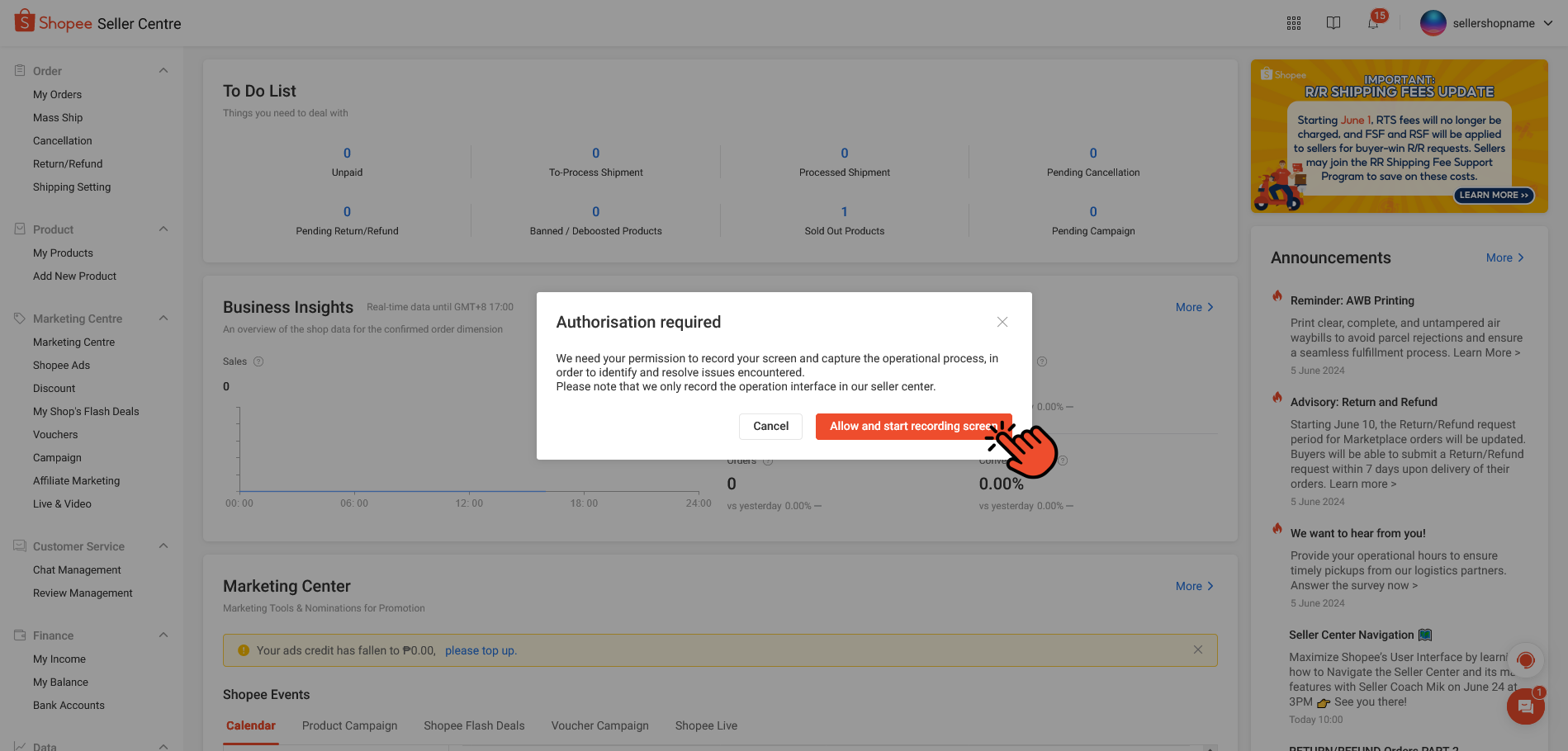Click the sellershopname profile avatar
The width and height of the screenshot is (1568, 751).
click(1433, 23)
